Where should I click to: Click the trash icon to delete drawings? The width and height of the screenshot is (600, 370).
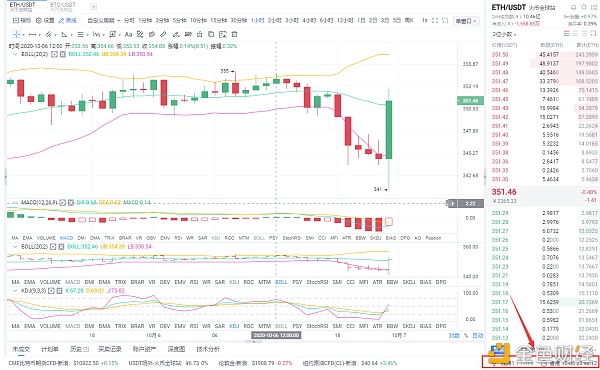pyautogui.click(x=235, y=34)
